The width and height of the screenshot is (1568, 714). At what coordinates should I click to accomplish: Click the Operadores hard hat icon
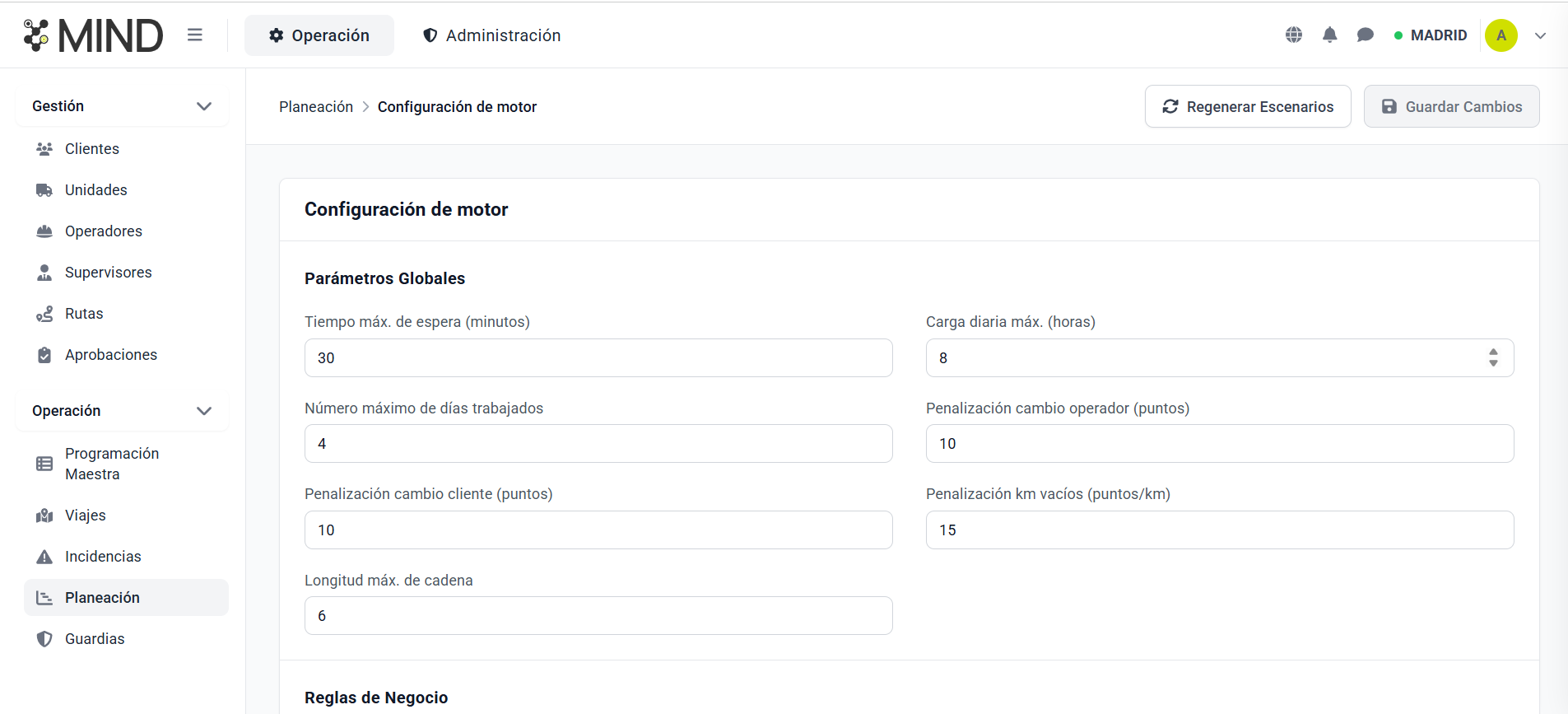(x=44, y=231)
